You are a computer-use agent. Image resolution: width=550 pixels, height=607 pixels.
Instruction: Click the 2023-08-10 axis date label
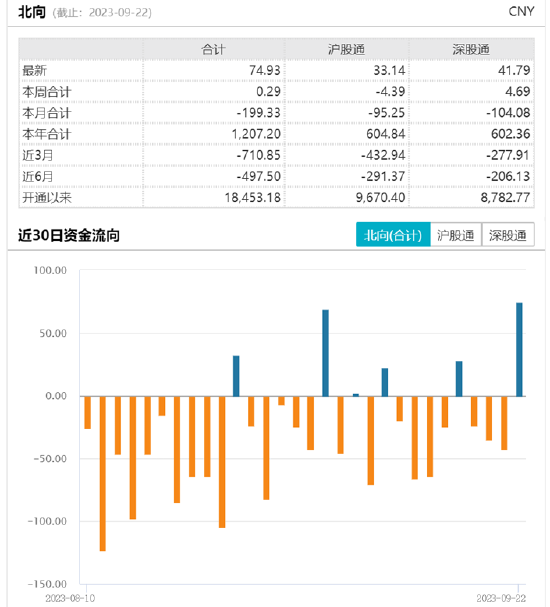70,598
